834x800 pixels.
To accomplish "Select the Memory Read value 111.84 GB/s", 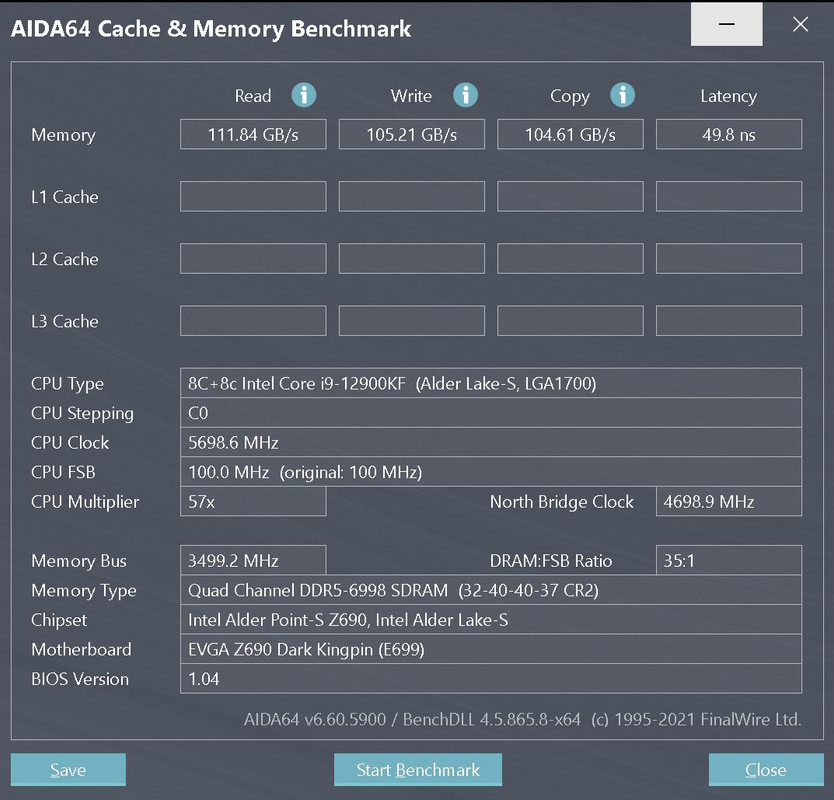I will (253, 134).
